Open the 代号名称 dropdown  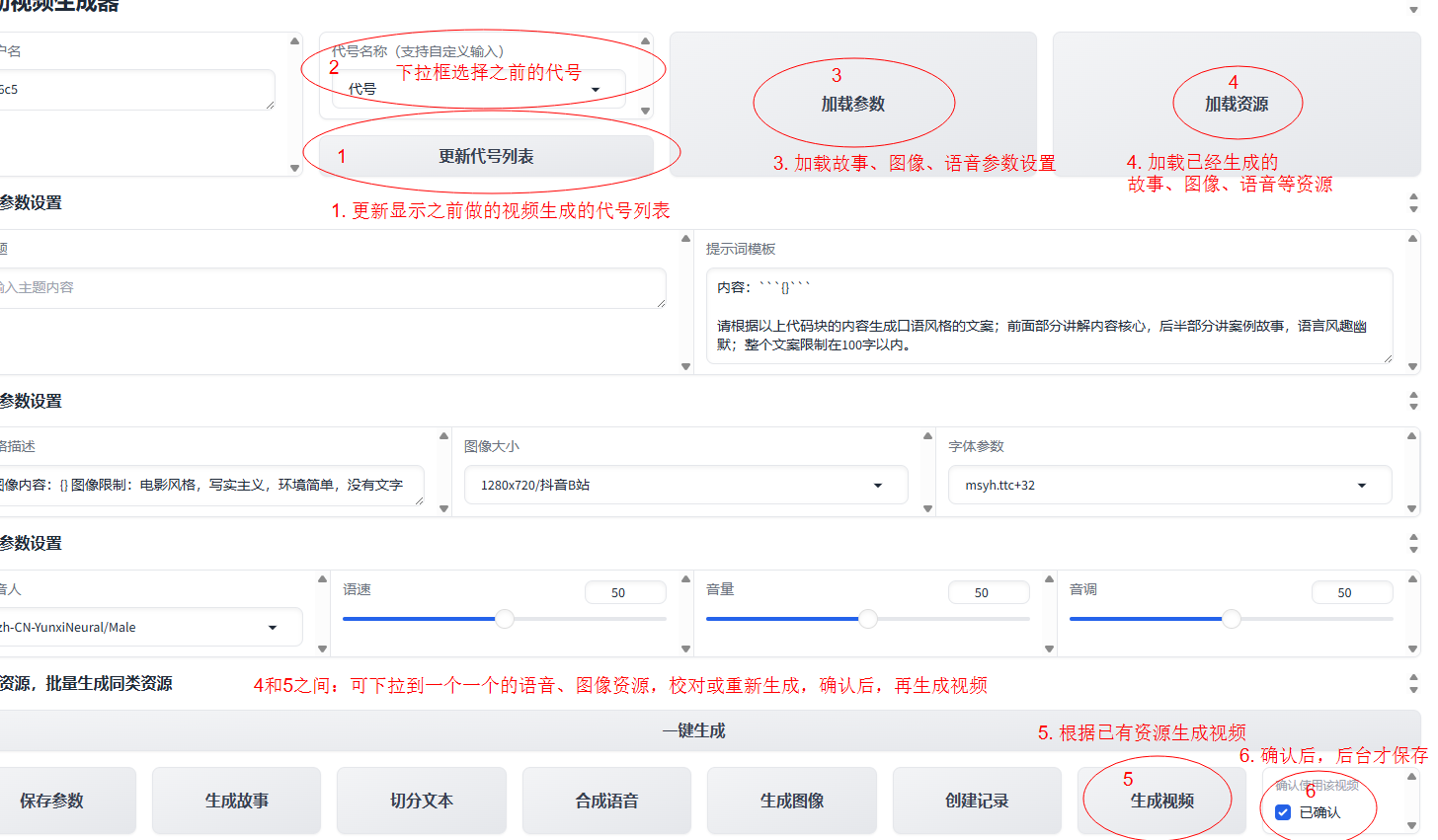(x=479, y=89)
